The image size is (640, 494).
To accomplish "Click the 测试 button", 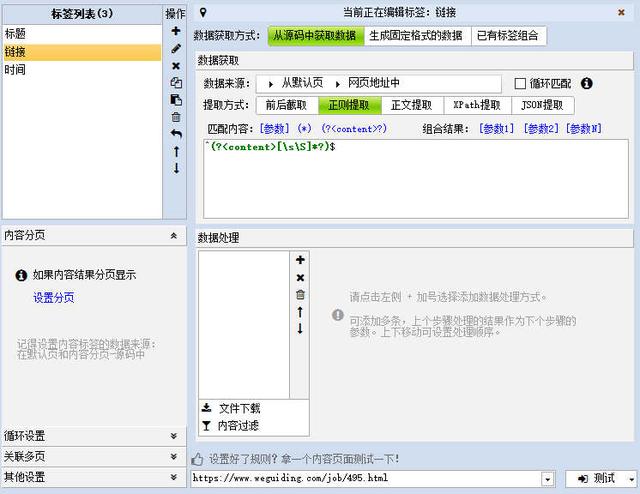I will pyautogui.click(x=600, y=479).
